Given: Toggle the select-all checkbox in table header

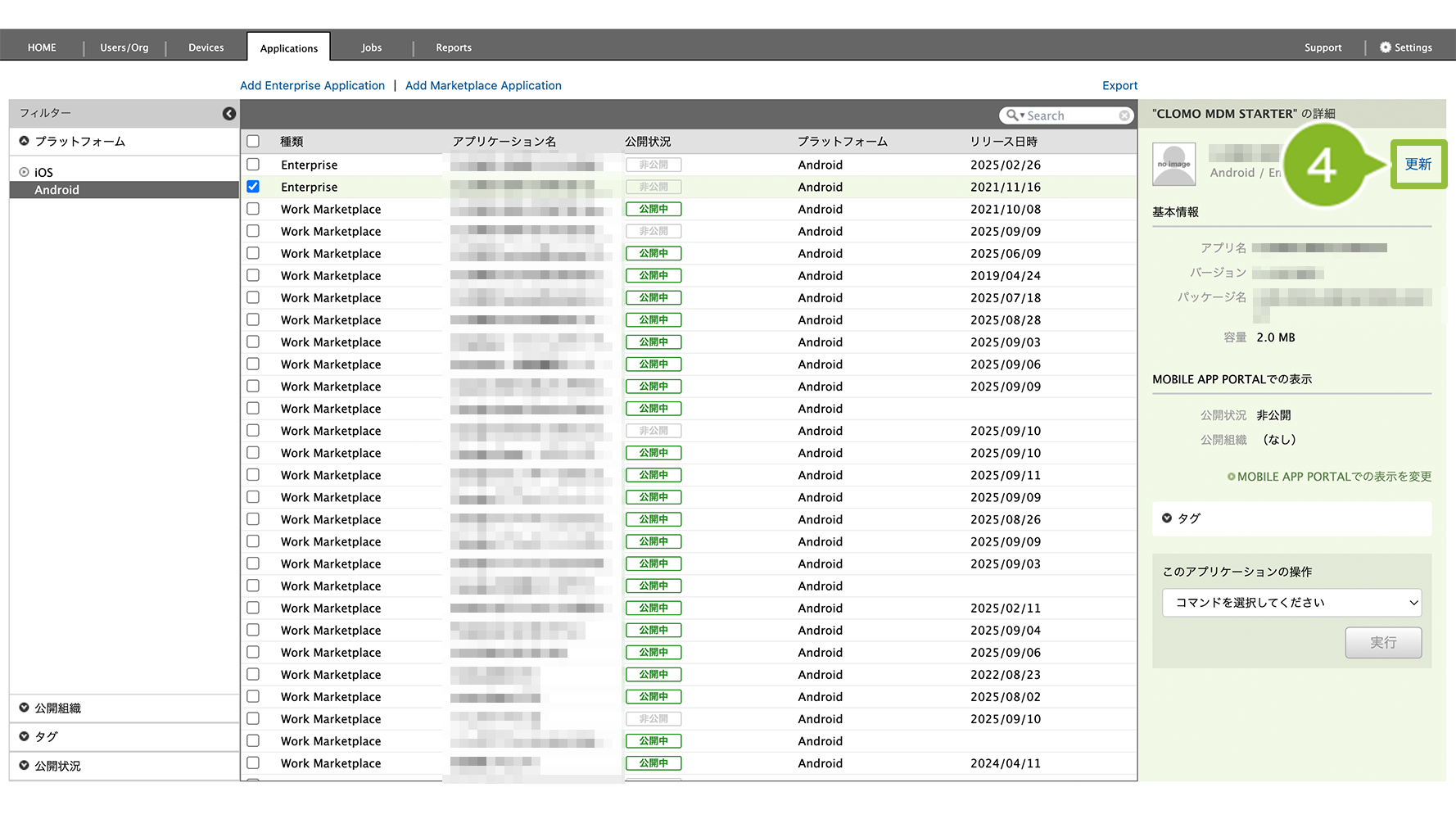Looking at the screenshot, I should [x=253, y=142].
